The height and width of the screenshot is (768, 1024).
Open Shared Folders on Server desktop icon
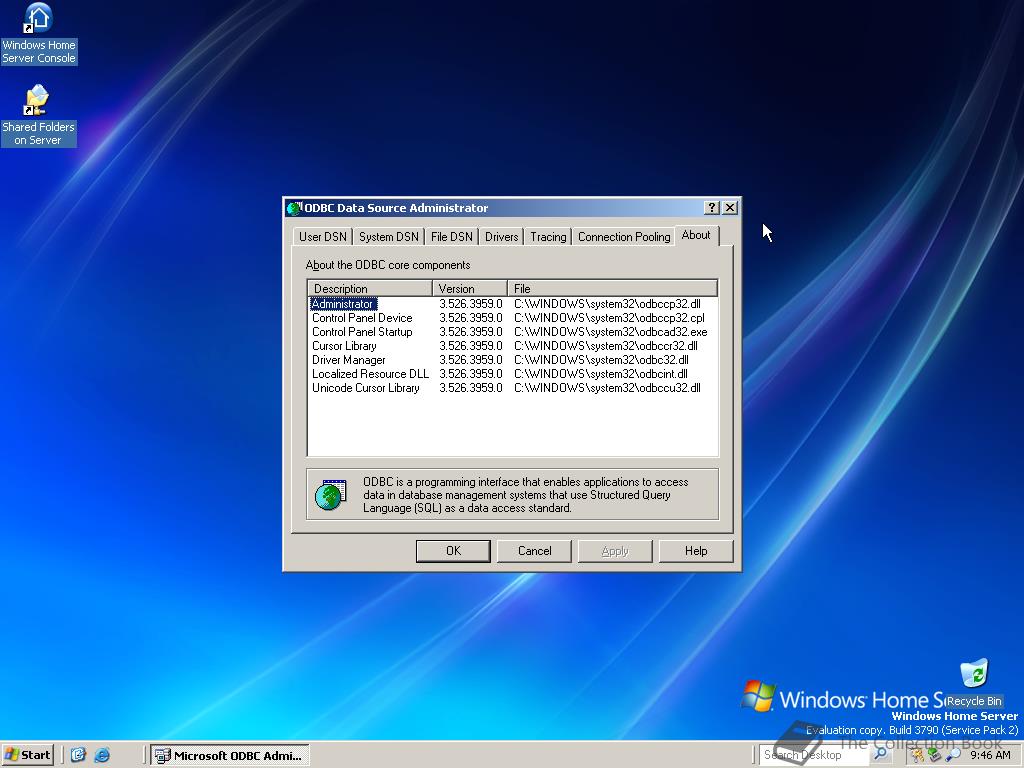[x=39, y=116]
